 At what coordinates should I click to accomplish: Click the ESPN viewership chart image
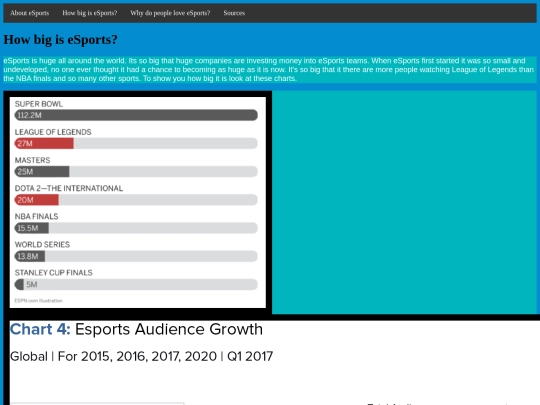(138, 202)
